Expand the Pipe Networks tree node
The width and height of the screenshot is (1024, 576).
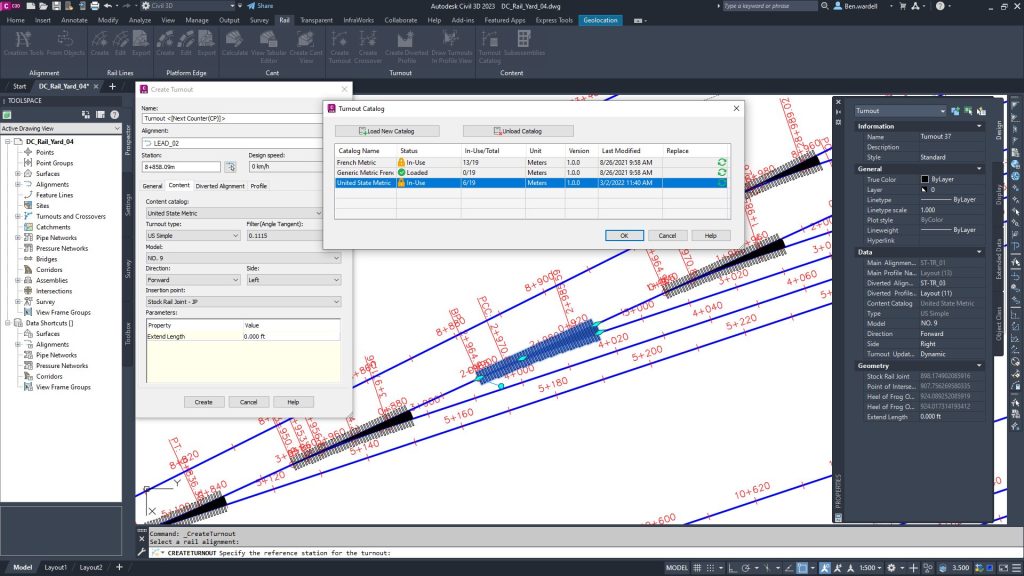[18, 238]
